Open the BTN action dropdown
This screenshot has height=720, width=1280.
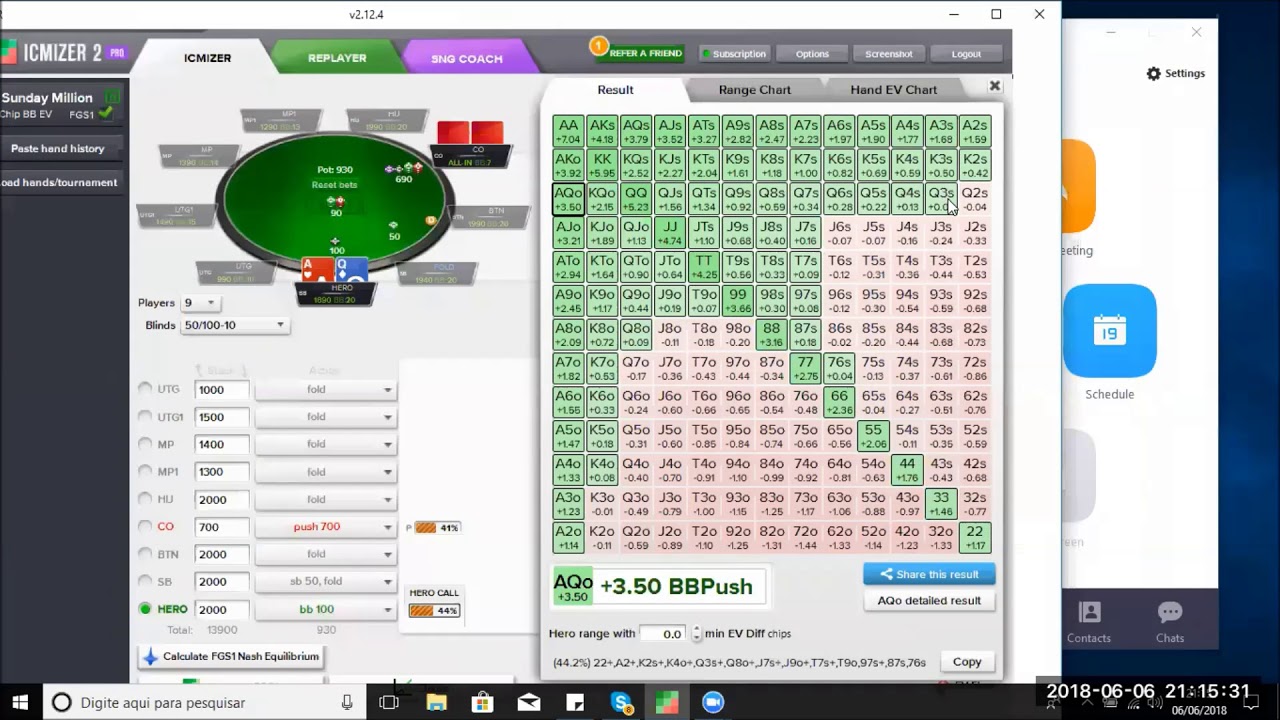[x=326, y=554]
